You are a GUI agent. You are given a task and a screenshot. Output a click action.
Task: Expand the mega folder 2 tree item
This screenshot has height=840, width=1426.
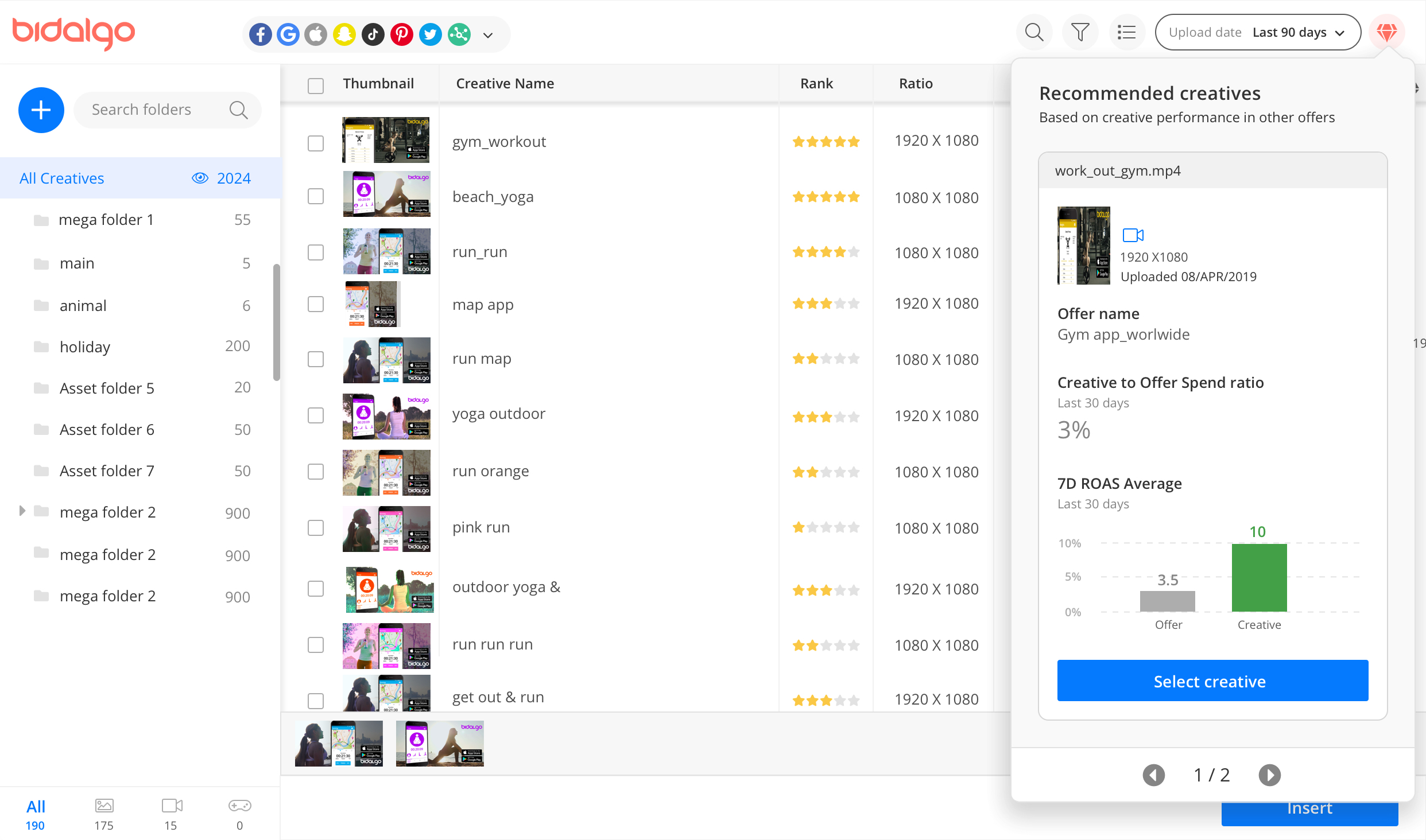point(22,510)
